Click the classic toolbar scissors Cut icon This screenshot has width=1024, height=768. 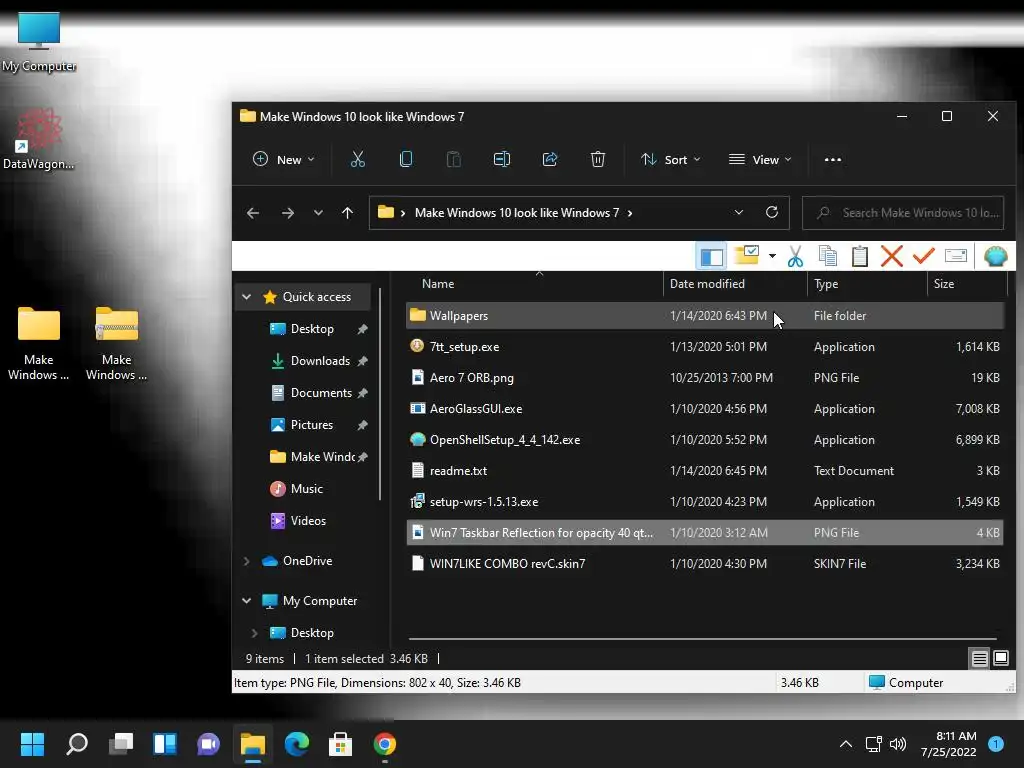coord(795,257)
